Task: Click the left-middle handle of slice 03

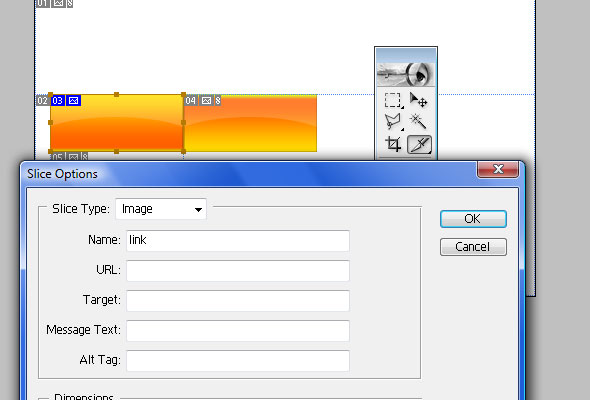Action: [x=50, y=122]
